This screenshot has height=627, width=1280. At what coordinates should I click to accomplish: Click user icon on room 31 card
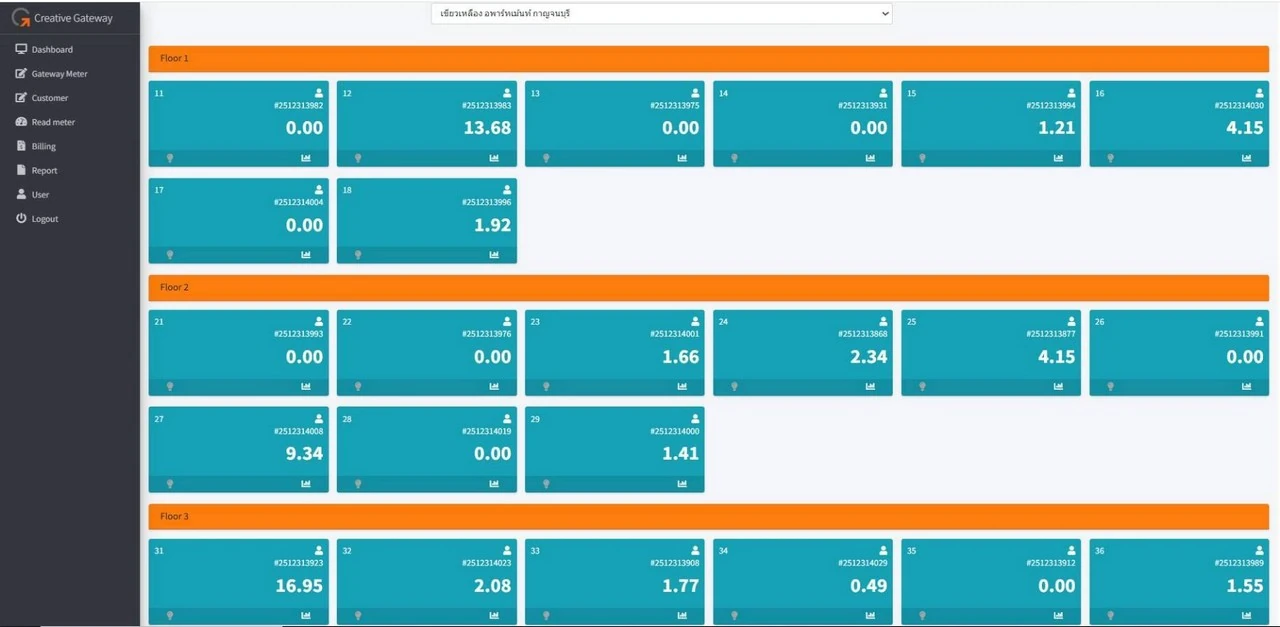(x=319, y=551)
